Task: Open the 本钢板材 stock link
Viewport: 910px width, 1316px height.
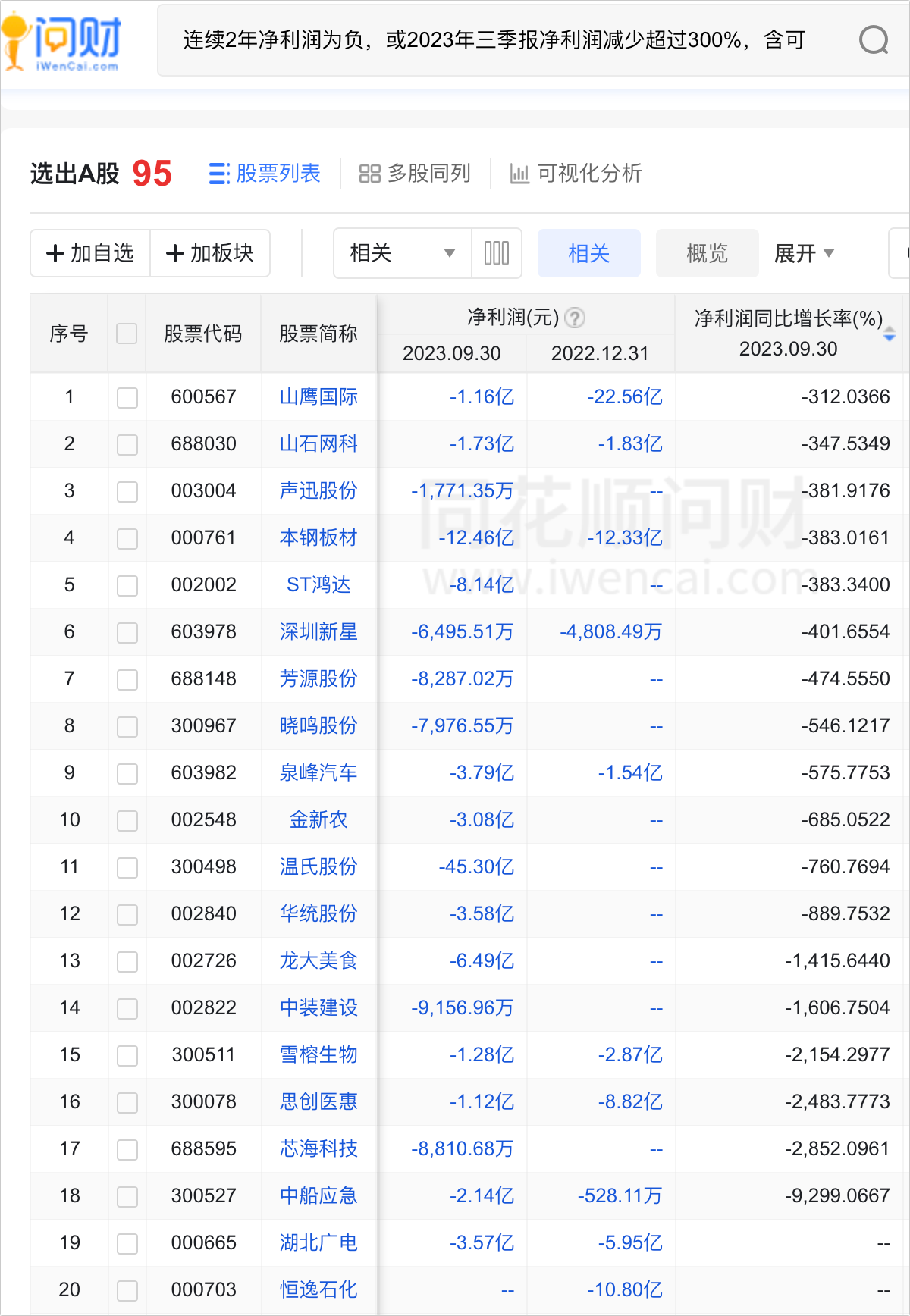Action: [318, 538]
